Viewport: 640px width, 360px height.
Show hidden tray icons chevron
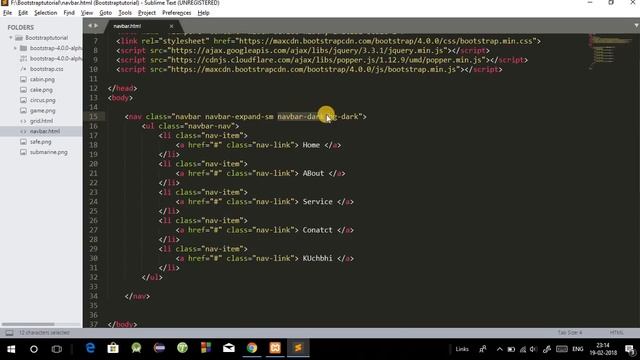click(x=500, y=349)
